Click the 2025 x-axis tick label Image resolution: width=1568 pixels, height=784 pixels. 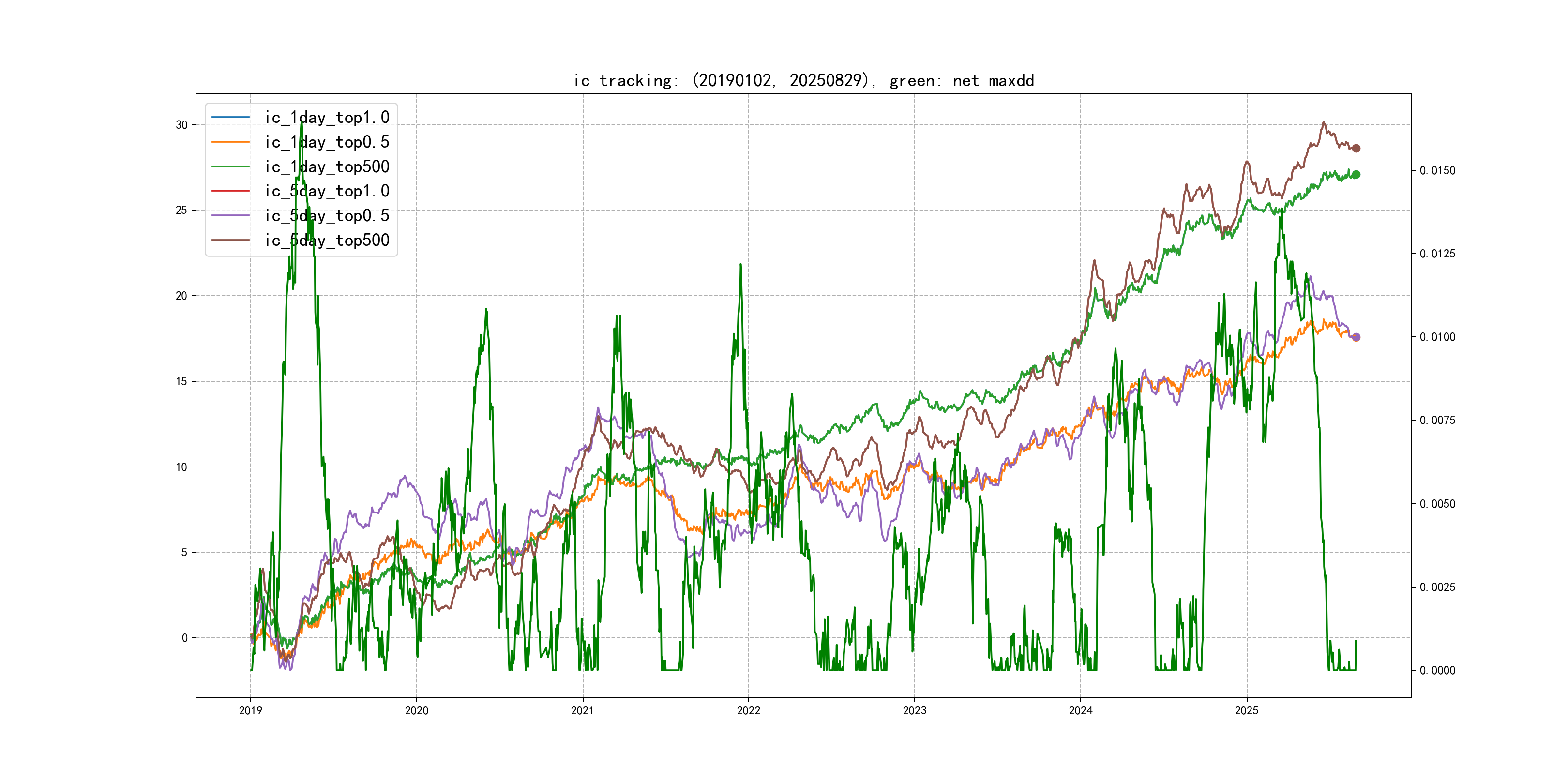[x=1247, y=710]
